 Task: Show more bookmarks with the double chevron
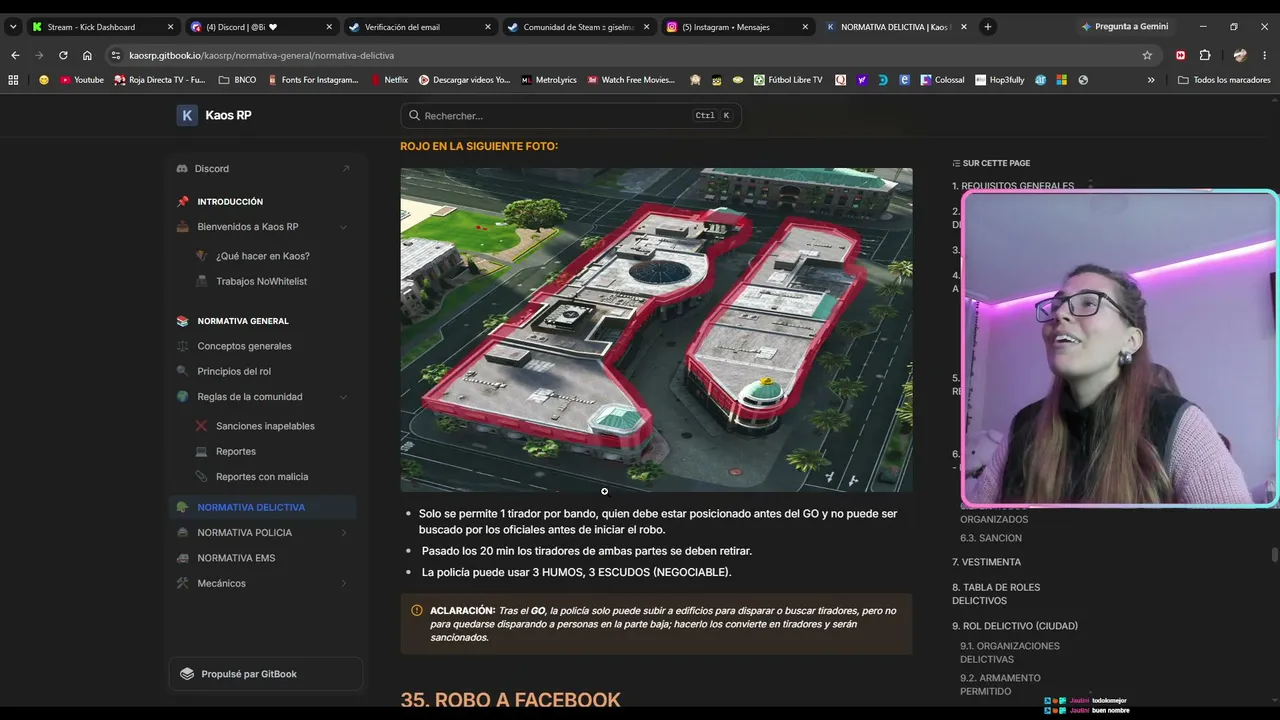pyautogui.click(x=1151, y=80)
